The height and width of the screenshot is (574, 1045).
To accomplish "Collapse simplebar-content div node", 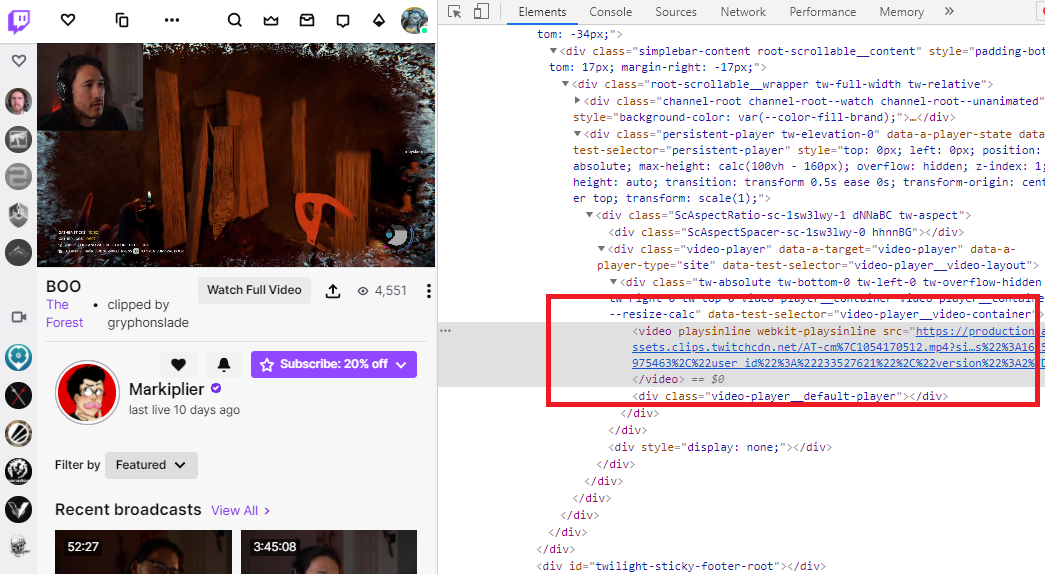I will pos(553,51).
